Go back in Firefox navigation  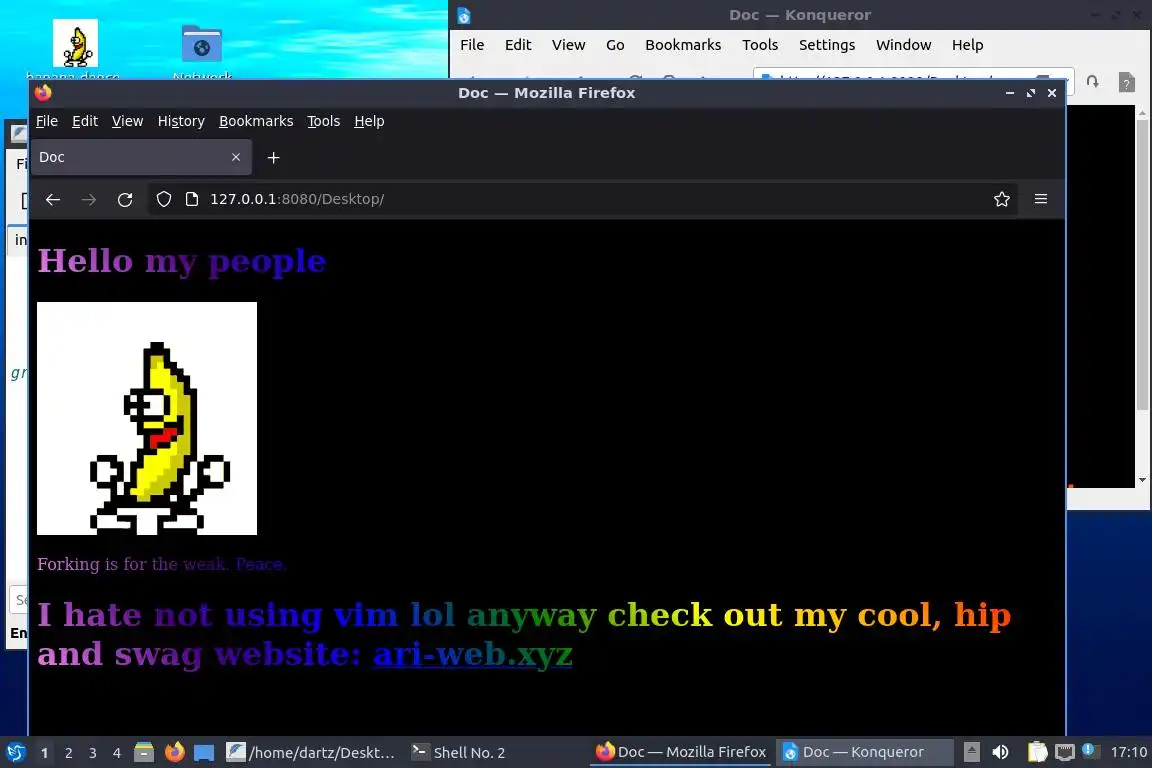pyautogui.click(x=53, y=199)
